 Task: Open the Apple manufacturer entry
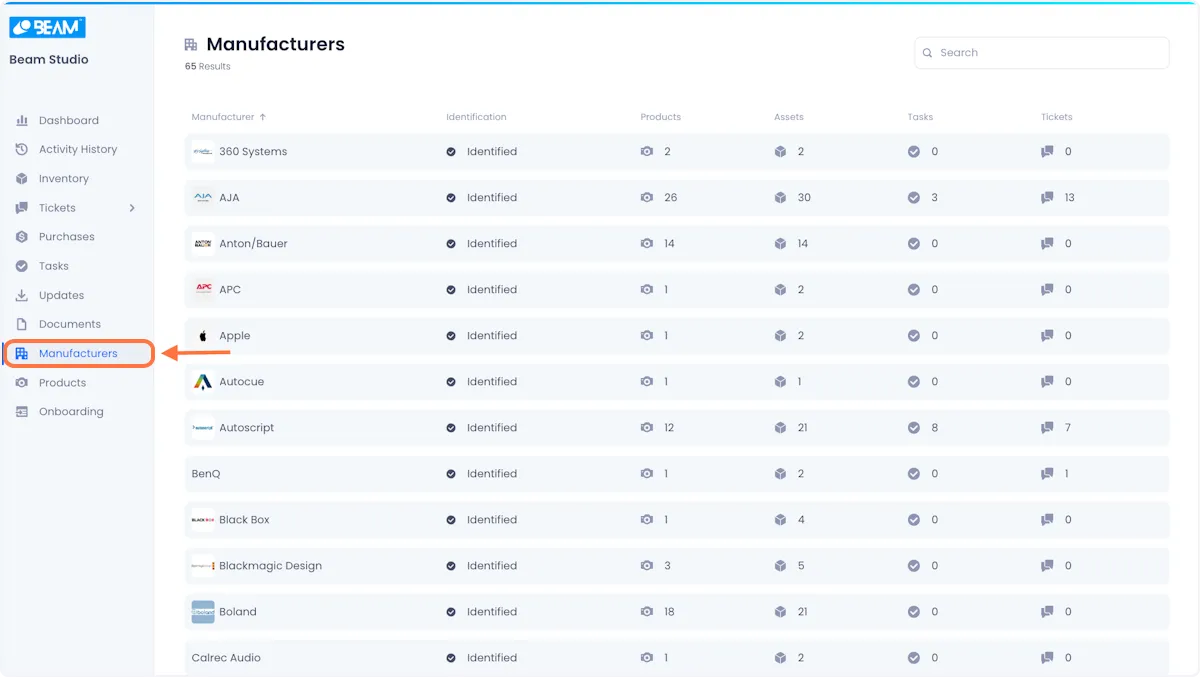pyautogui.click(x=677, y=336)
